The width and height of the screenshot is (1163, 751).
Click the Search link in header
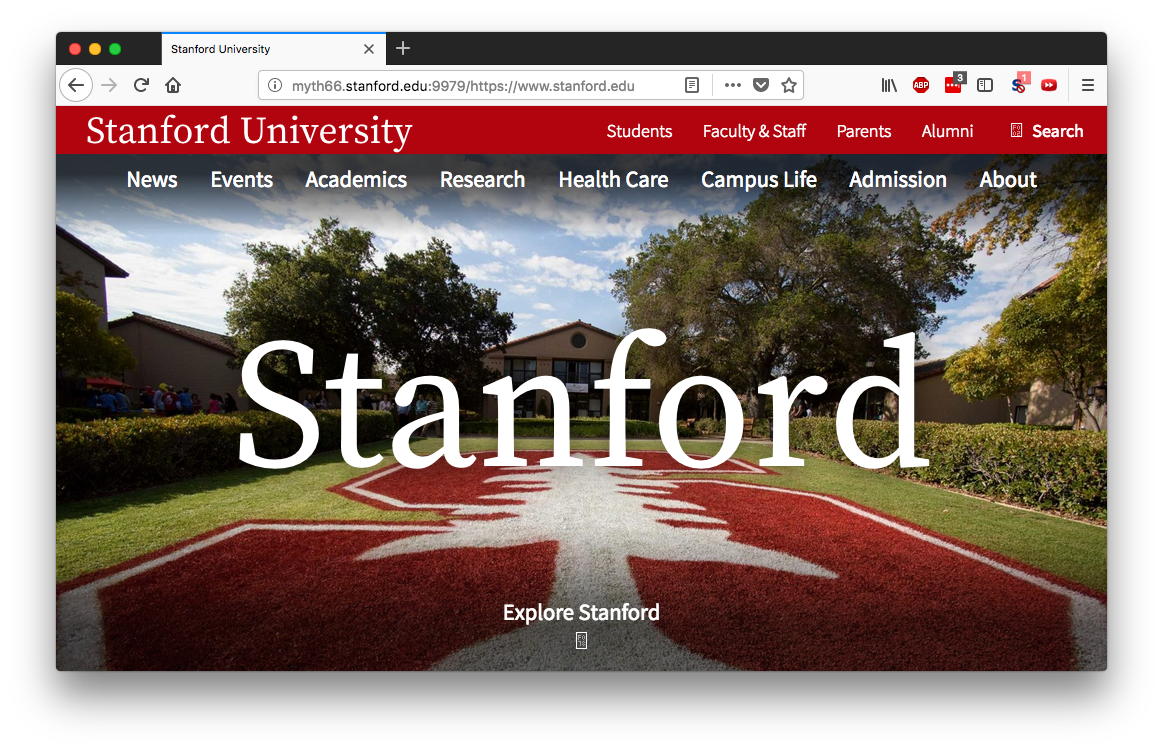click(x=1047, y=131)
